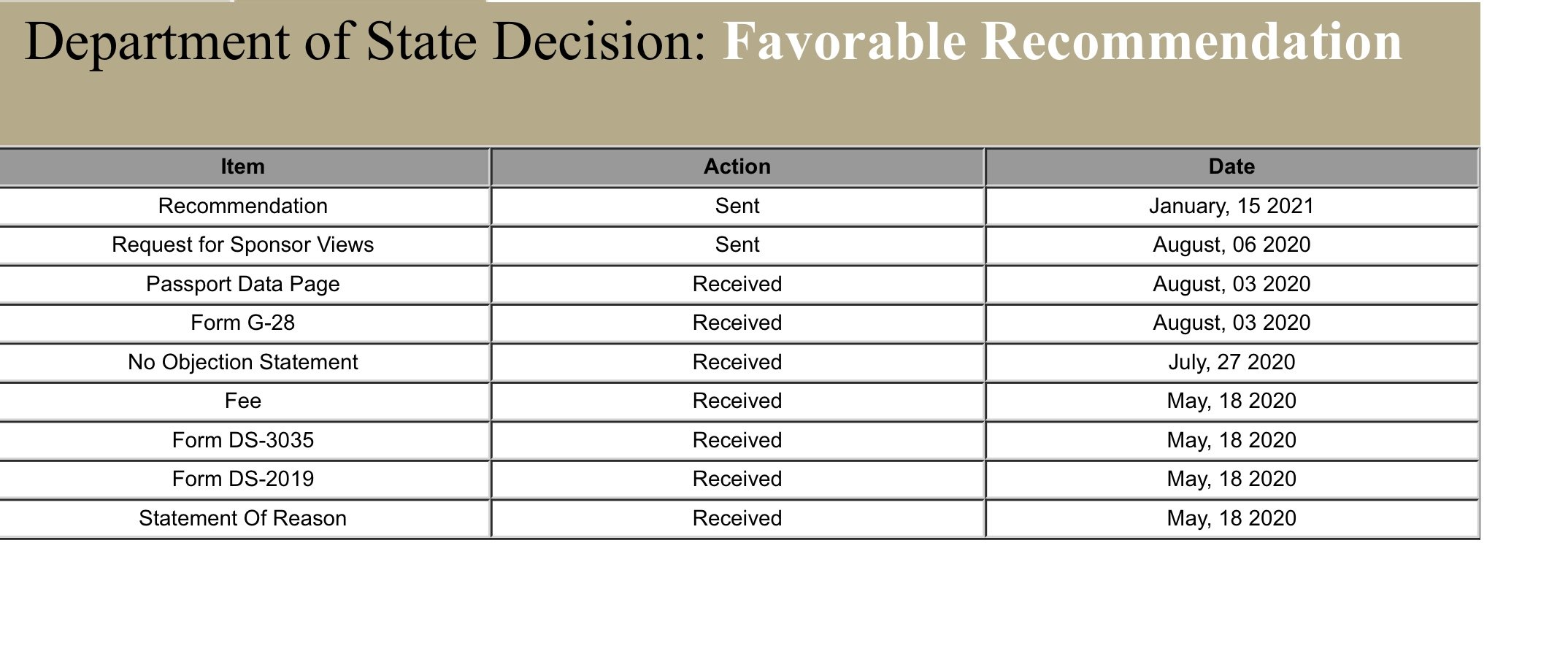Click the "Item" column header
This screenshot has width=1568, height=651.
pyautogui.click(x=242, y=167)
